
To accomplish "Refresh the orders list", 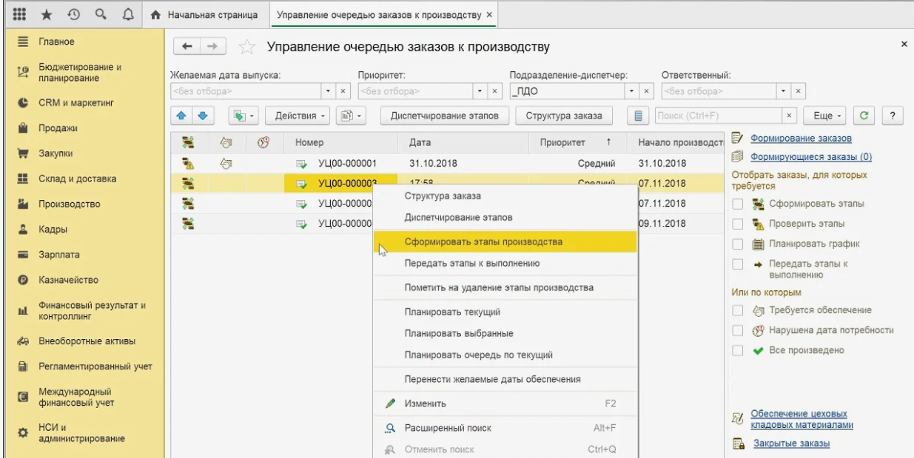I will pos(864,115).
